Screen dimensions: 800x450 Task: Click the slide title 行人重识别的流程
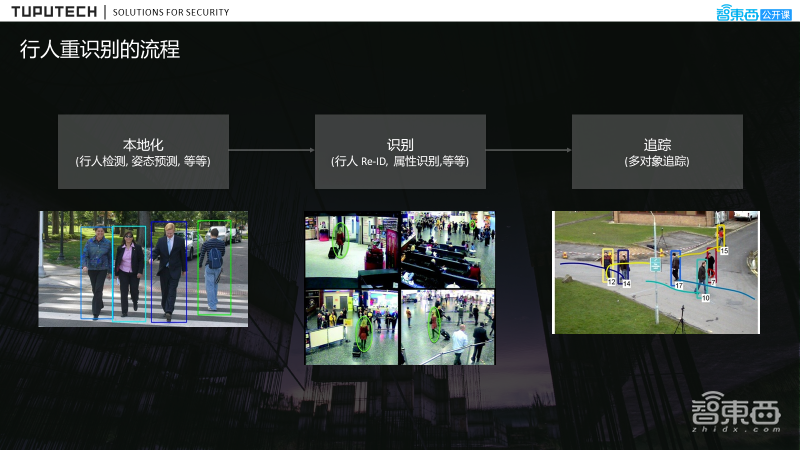coord(100,49)
